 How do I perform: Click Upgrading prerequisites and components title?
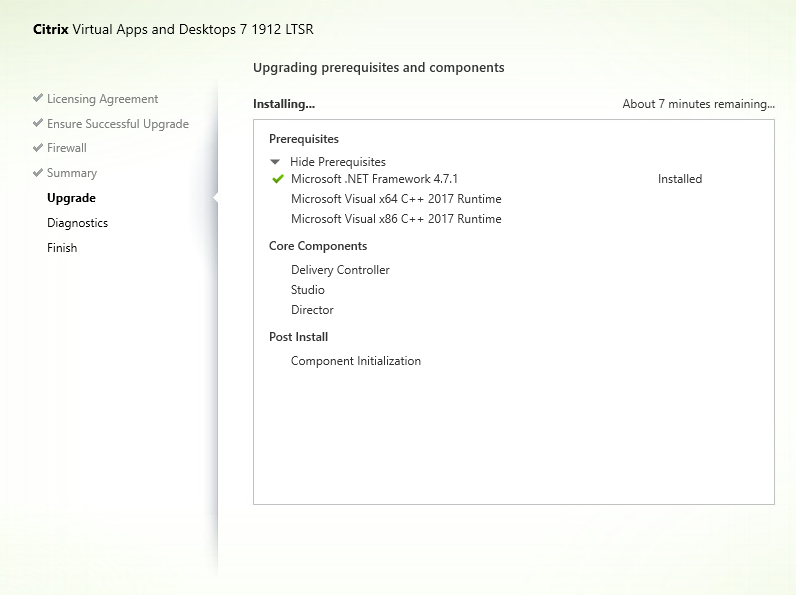click(x=379, y=68)
